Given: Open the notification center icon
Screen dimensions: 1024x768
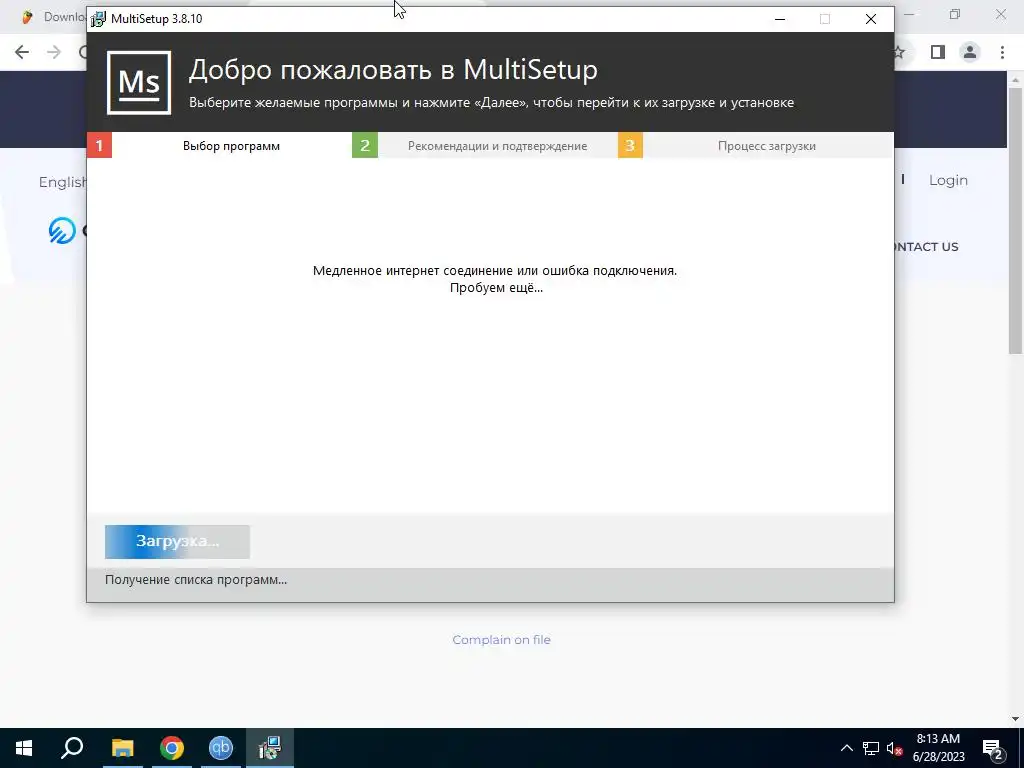Looking at the screenshot, I should tap(993, 748).
